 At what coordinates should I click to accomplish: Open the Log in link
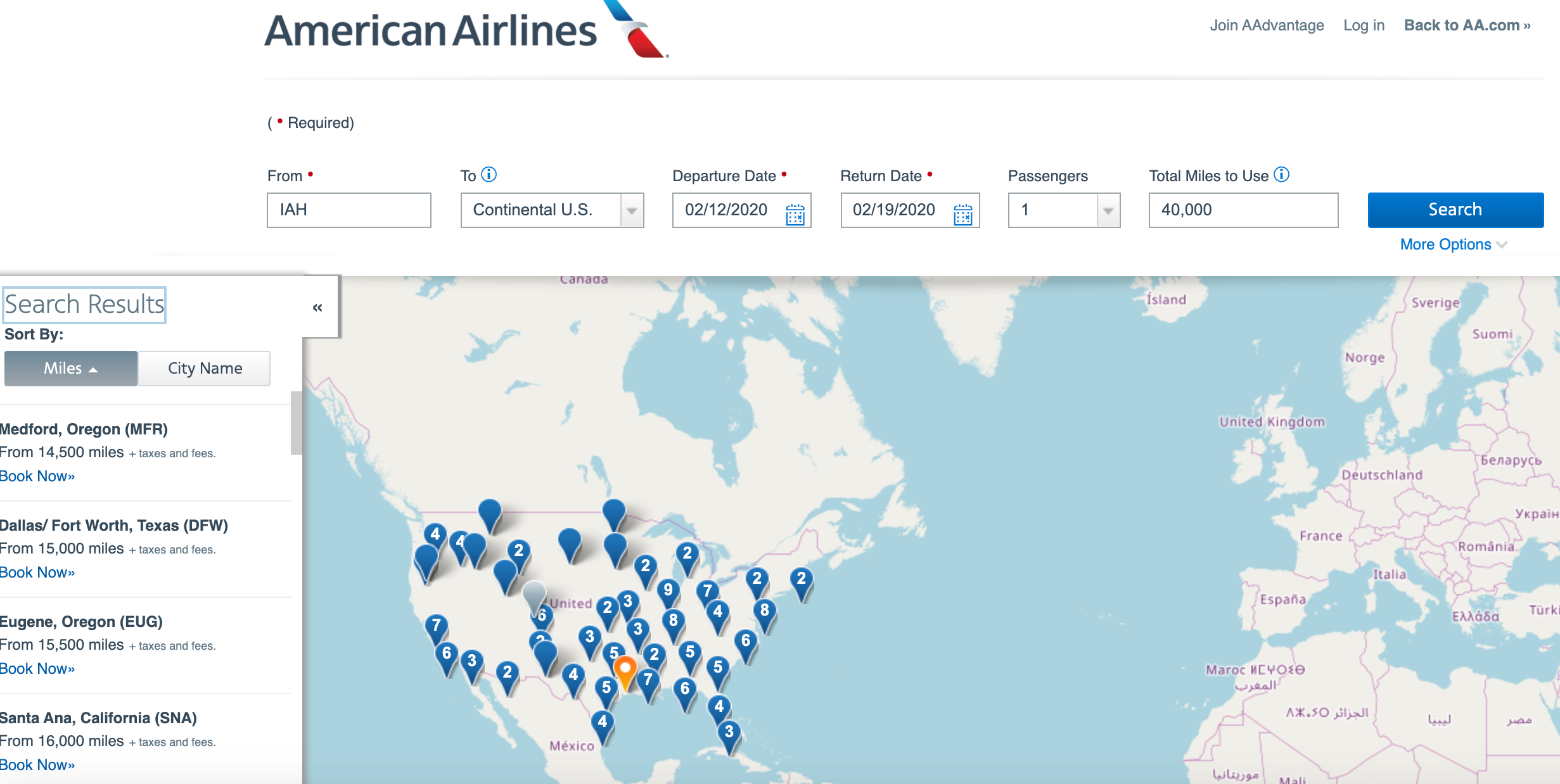click(1364, 25)
